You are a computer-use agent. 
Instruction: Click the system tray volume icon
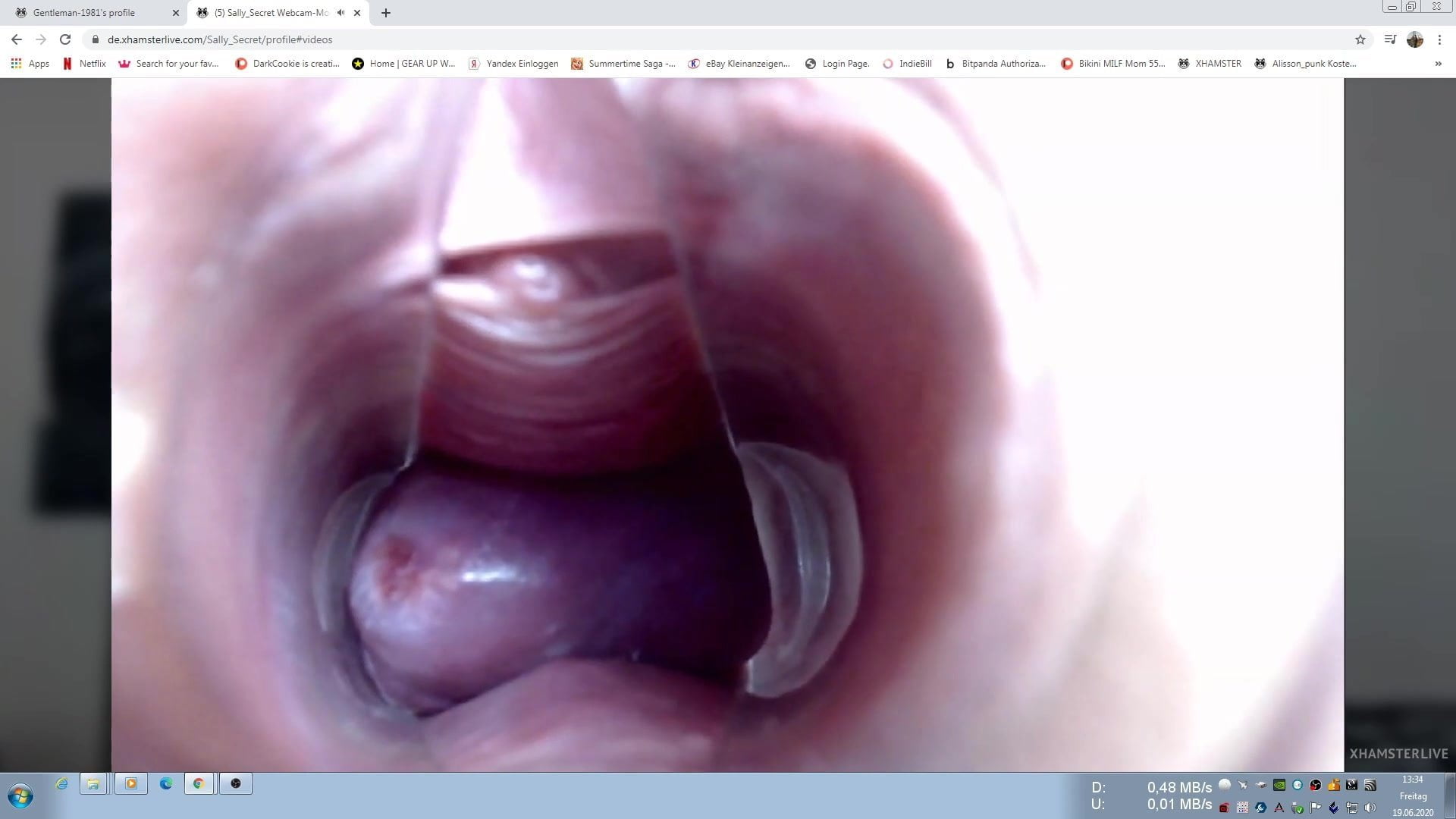point(1370,808)
